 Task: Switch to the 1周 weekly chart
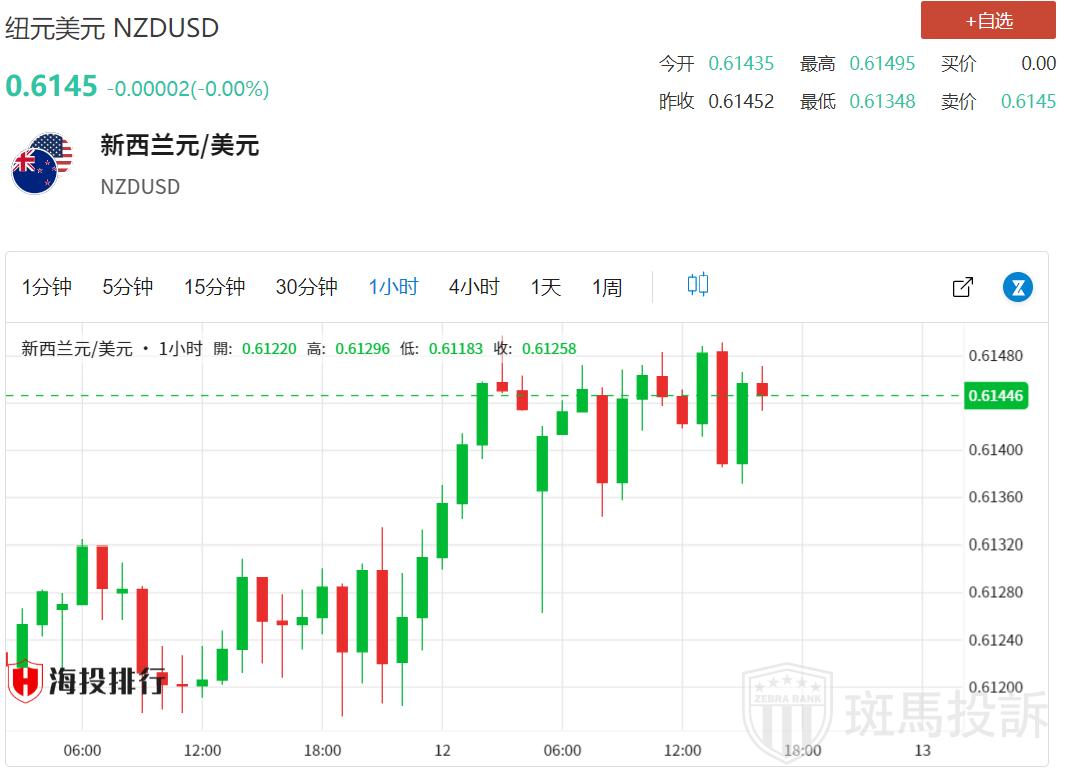(x=606, y=287)
